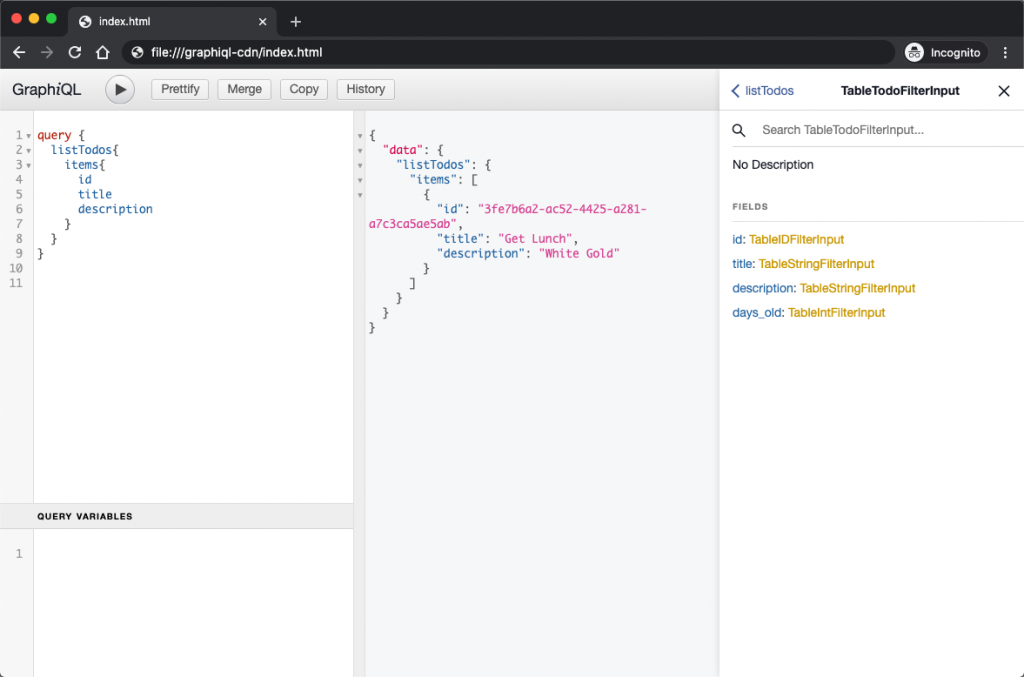Open a new browser tab with plus
Image resolution: width=1024 pixels, height=677 pixels.
click(x=296, y=22)
